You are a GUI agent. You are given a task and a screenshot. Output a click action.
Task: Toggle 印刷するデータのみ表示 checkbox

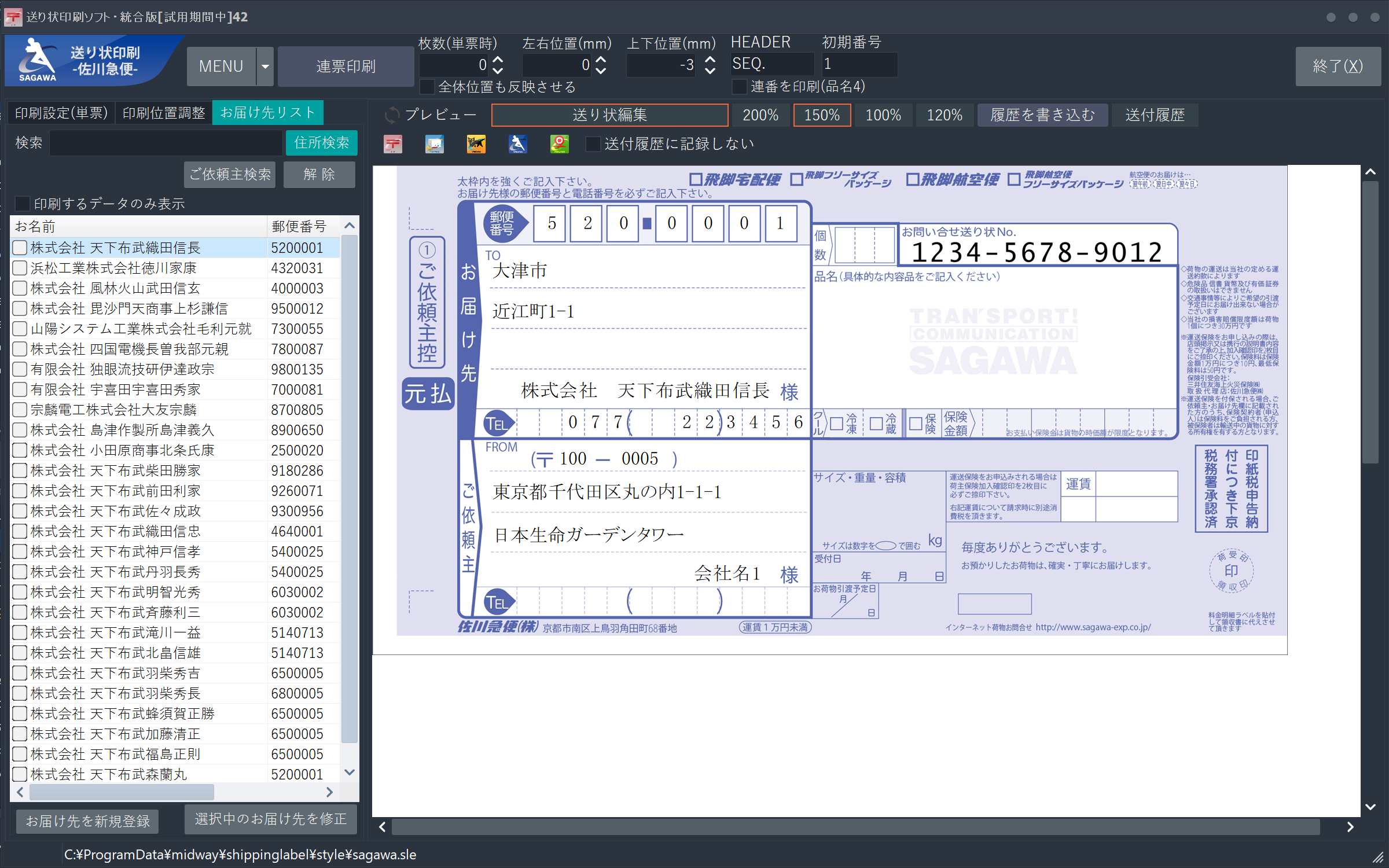[22, 204]
